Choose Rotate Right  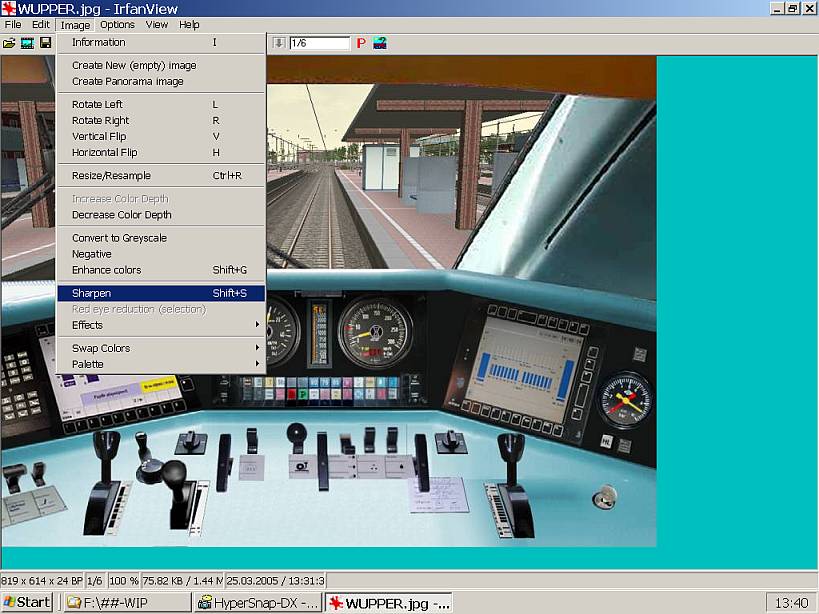click(161, 121)
